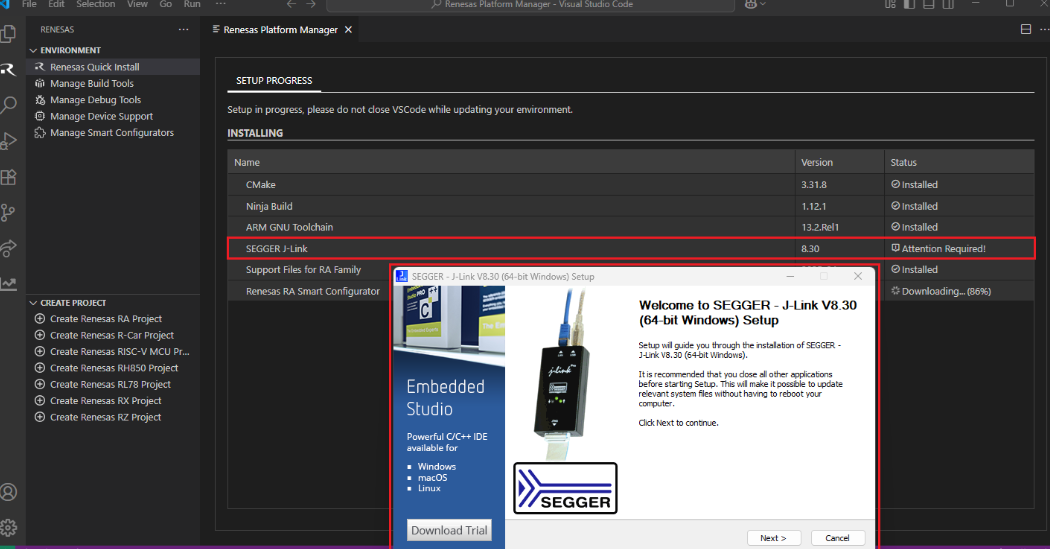Open the Extensions view
Image resolution: width=1050 pixels, height=549 pixels.
coord(9,177)
